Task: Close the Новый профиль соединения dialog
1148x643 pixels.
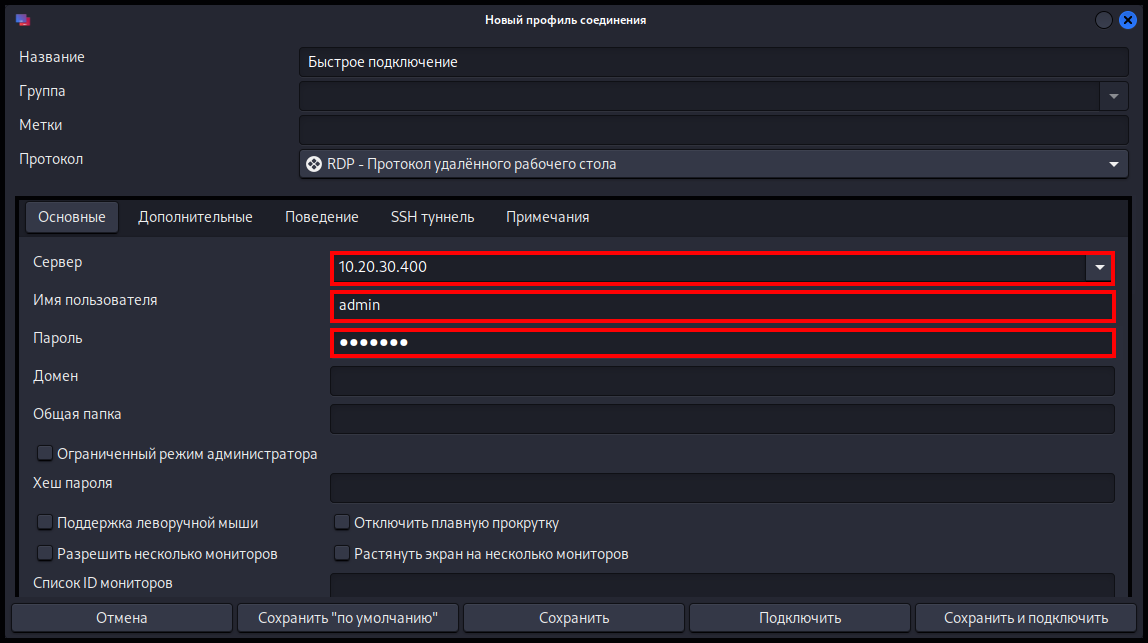Action: pos(1128,21)
